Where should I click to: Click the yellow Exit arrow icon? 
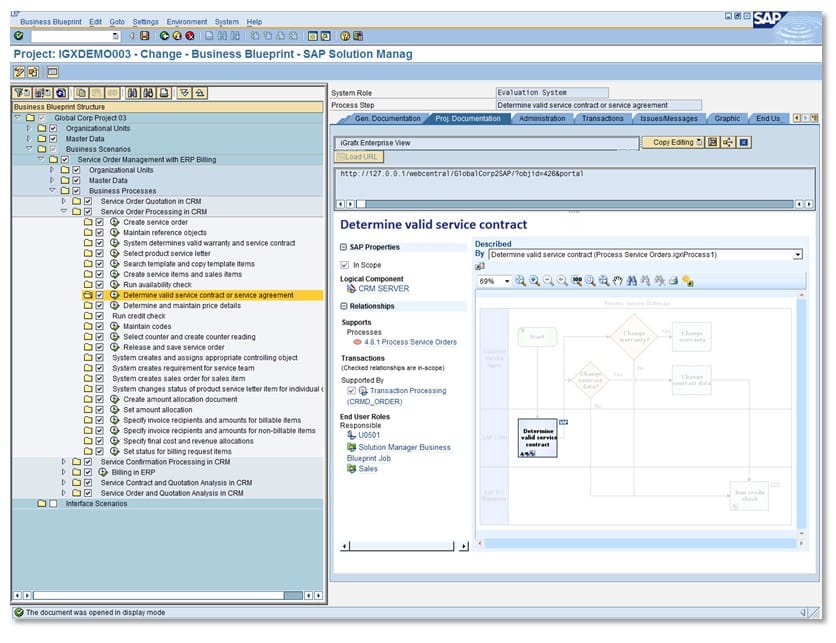click(x=177, y=36)
